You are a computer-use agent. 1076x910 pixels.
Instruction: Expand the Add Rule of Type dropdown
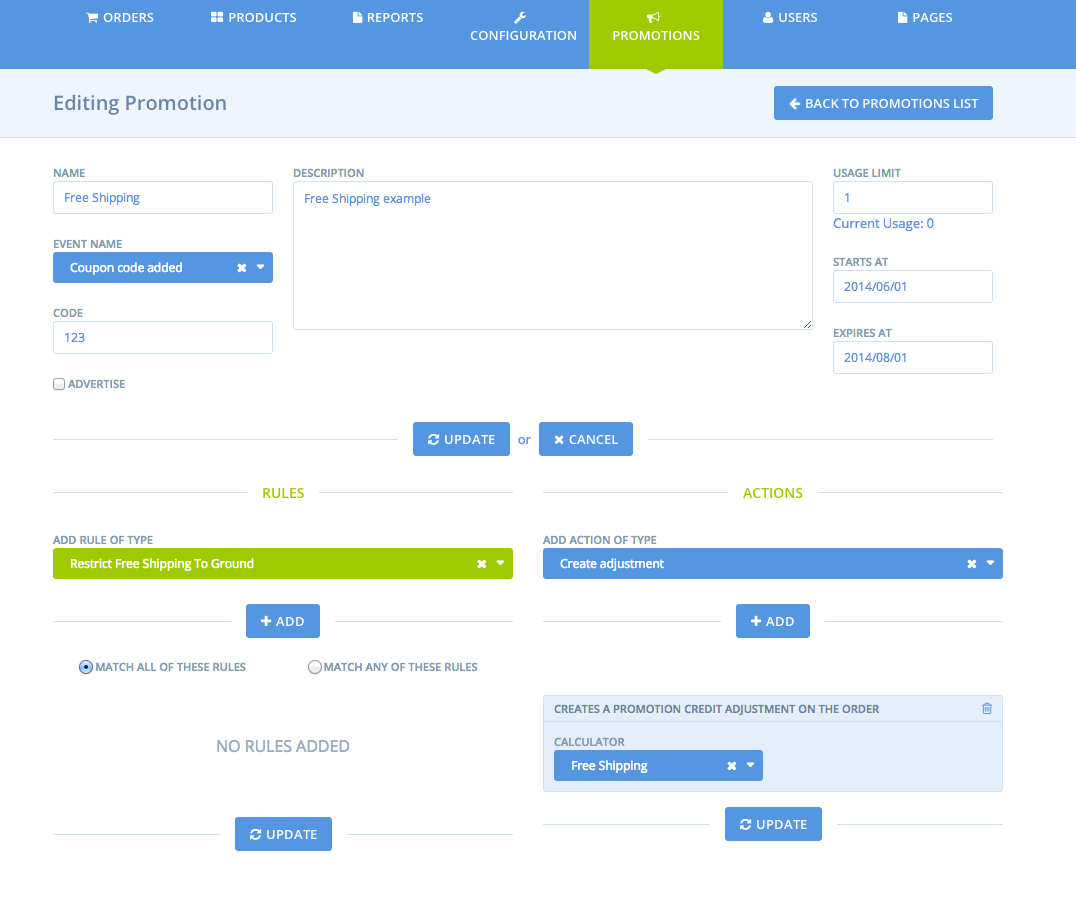pyautogui.click(x=500, y=563)
